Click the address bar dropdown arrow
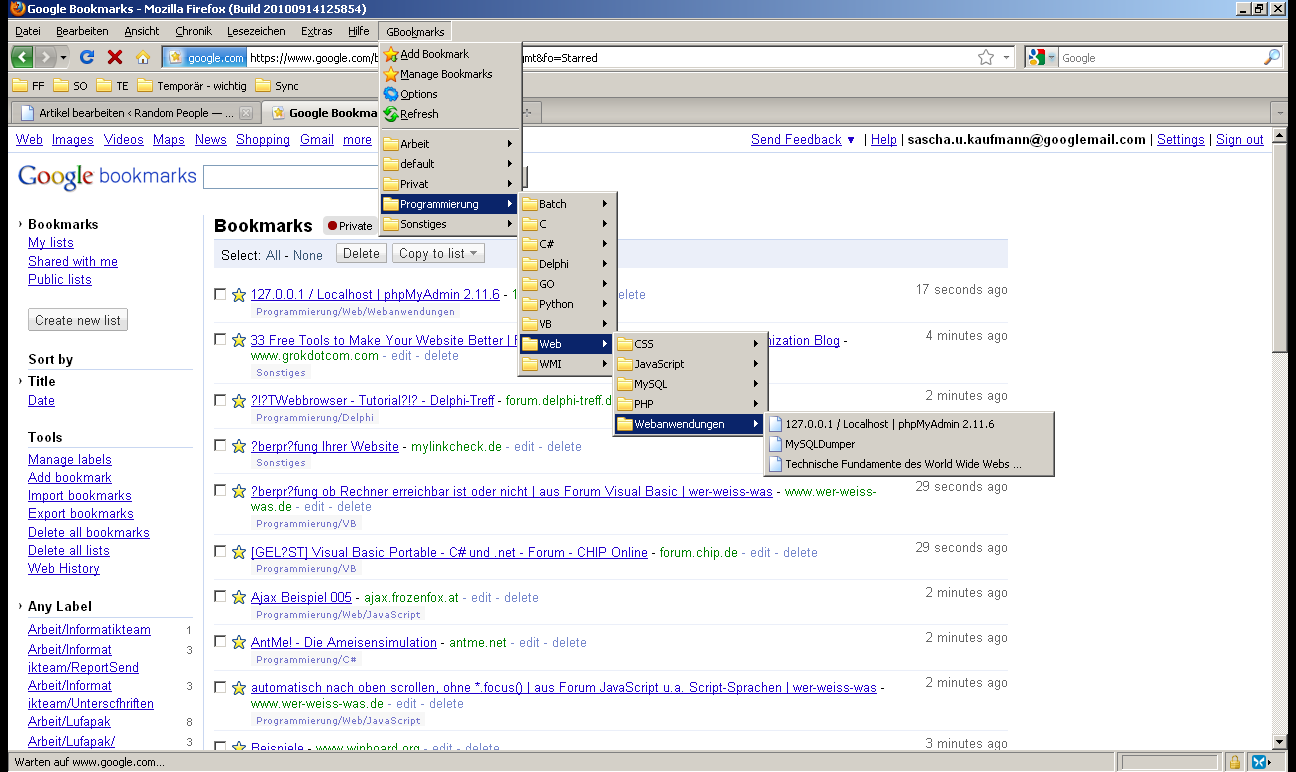 [x=1007, y=57]
